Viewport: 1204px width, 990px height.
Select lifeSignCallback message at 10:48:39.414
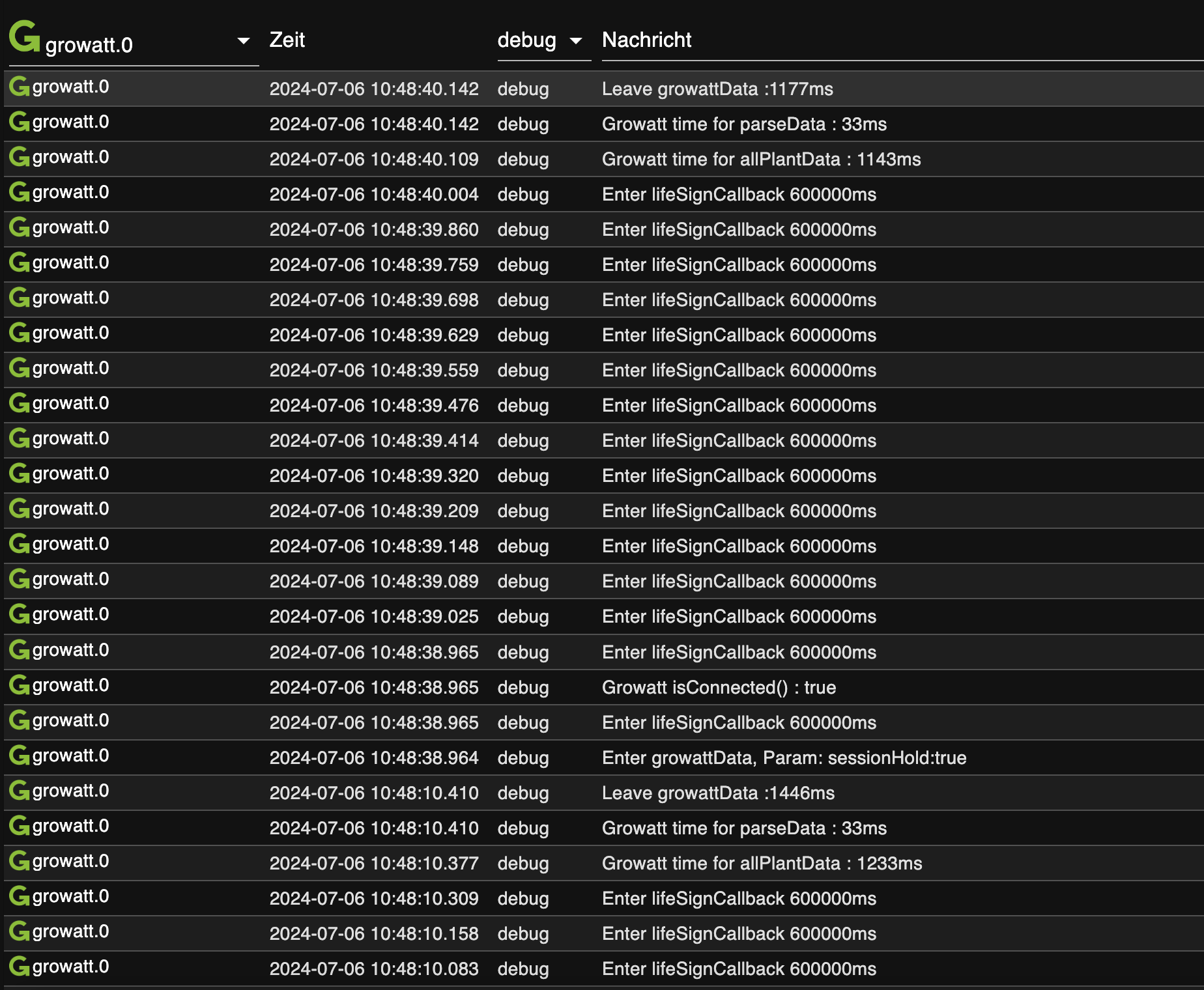pos(739,440)
